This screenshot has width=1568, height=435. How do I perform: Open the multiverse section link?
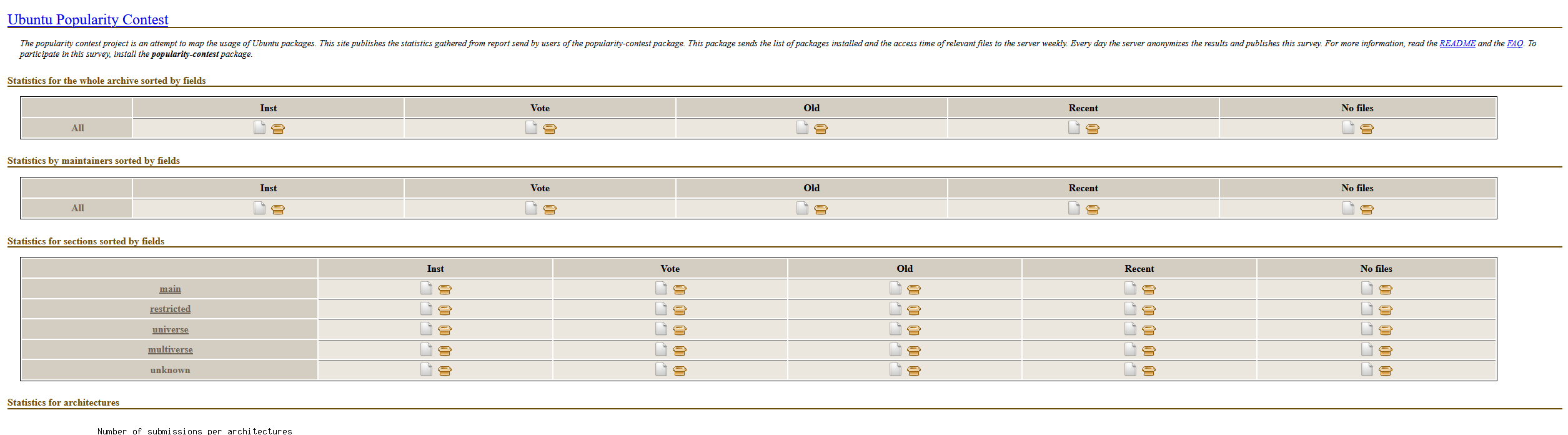click(170, 349)
